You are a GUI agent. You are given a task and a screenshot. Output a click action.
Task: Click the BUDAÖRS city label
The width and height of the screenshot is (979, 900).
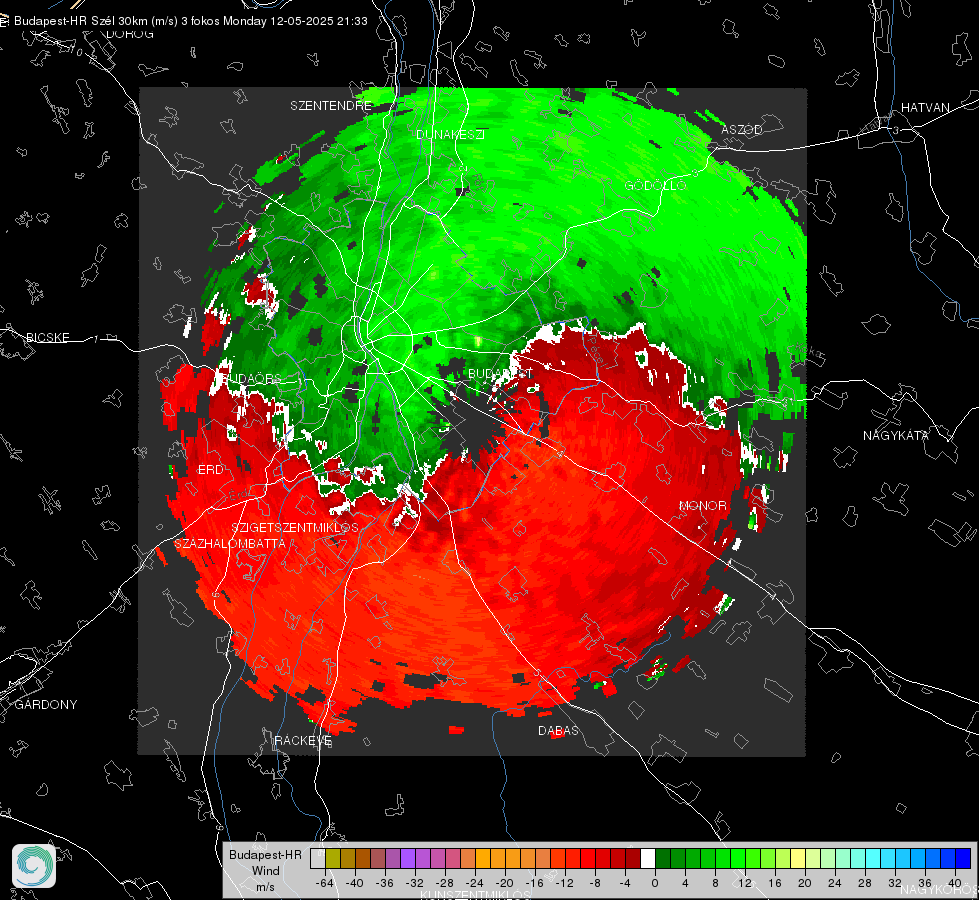click(x=252, y=378)
